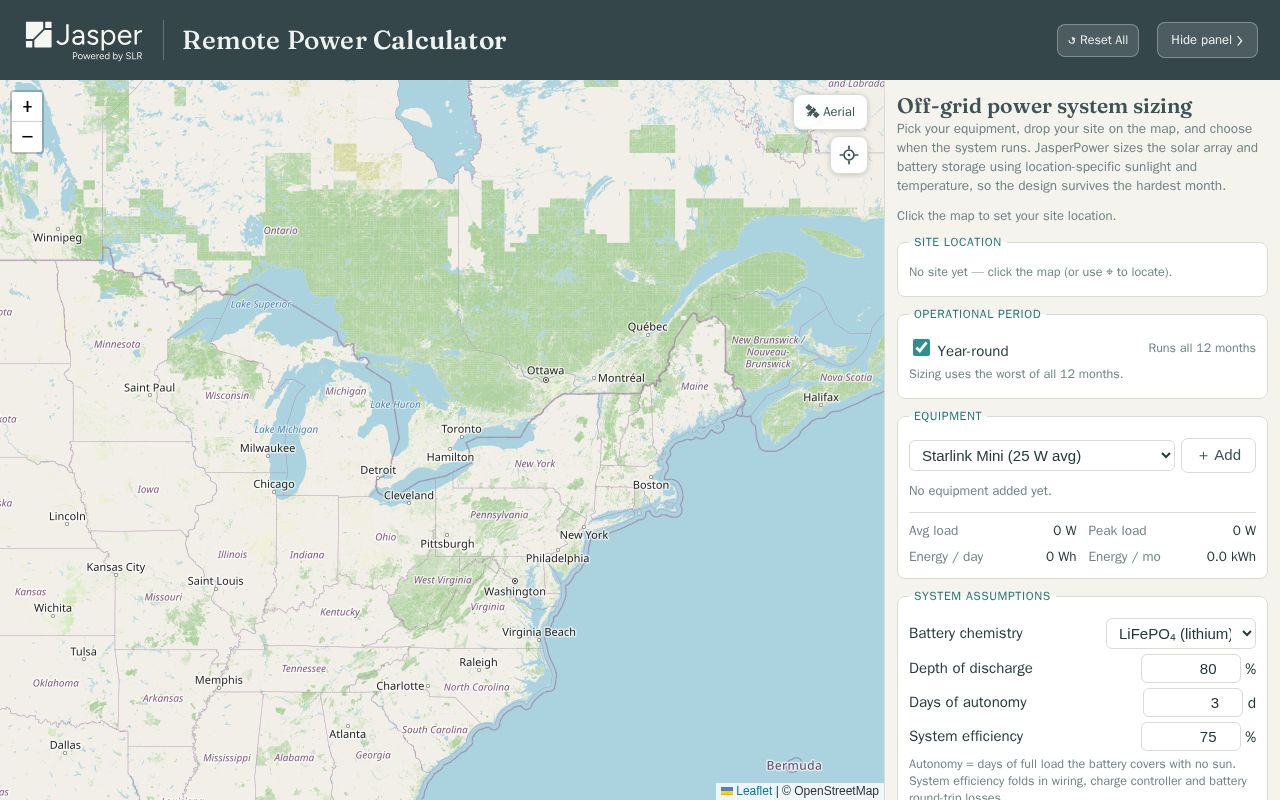
Task: Edit the Days of autonomy field
Action: click(x=1193, y=702)
